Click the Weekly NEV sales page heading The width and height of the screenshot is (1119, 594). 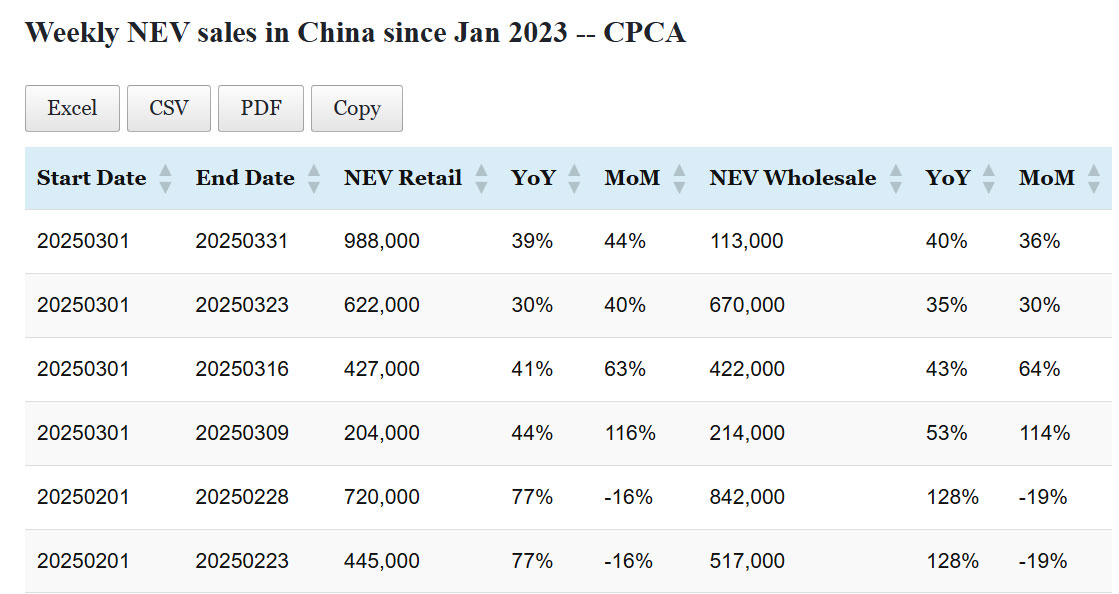[355, 32]
